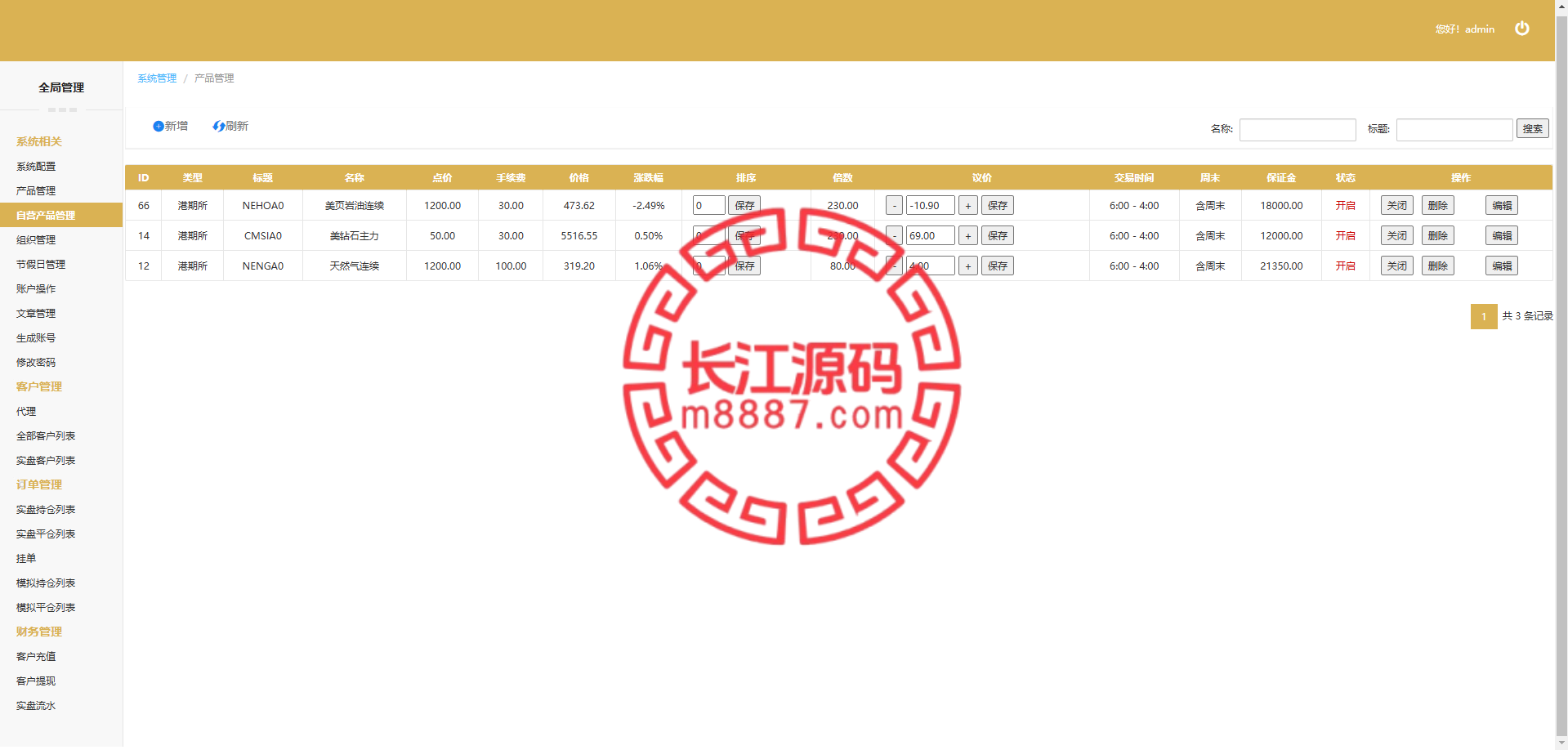Image resolution: width=1568 pixels, height=750 pixels.
Task: Open 模拟平仓列表 in sidebar
Action: pos(46,607)
